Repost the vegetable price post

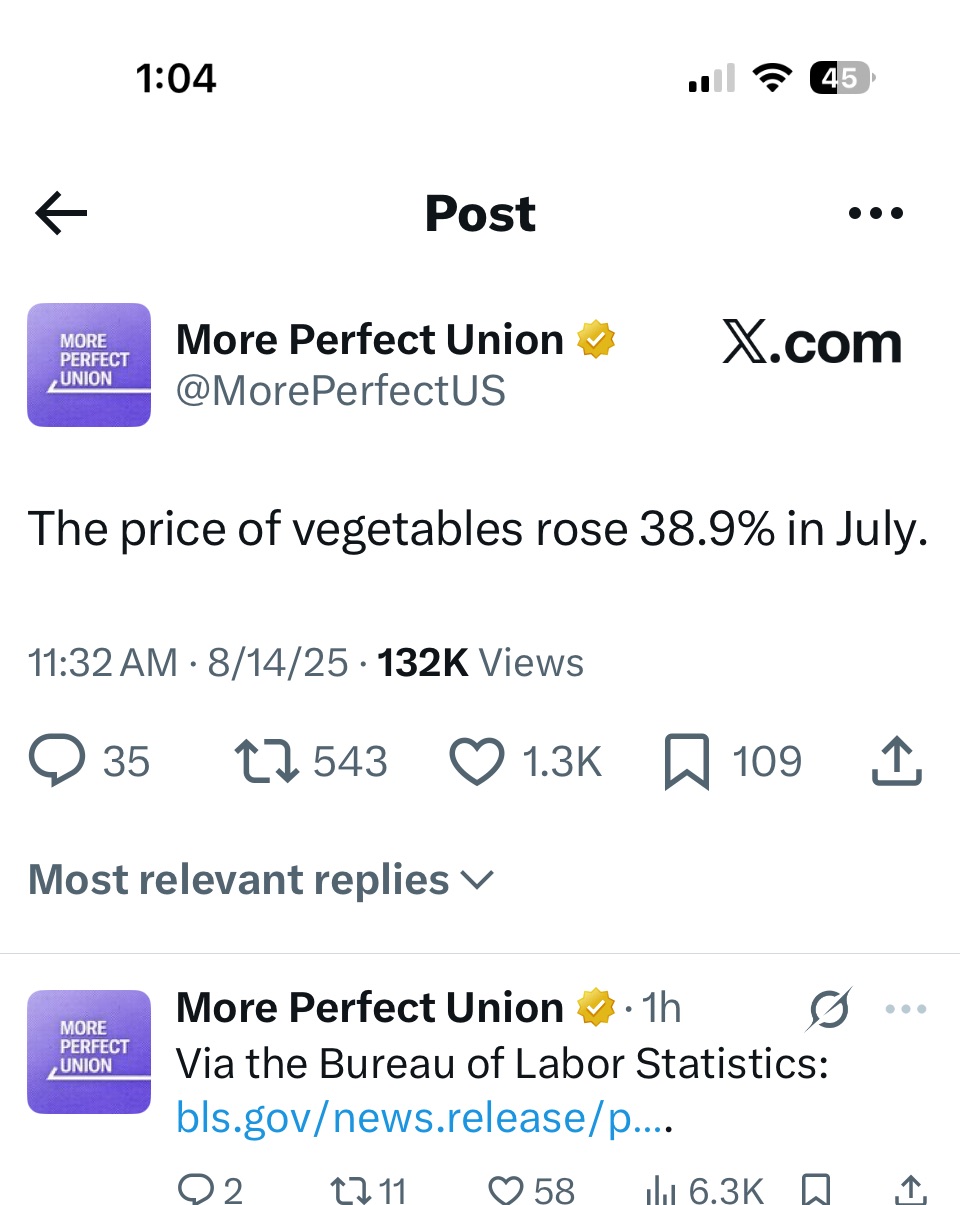pos(266,762)
